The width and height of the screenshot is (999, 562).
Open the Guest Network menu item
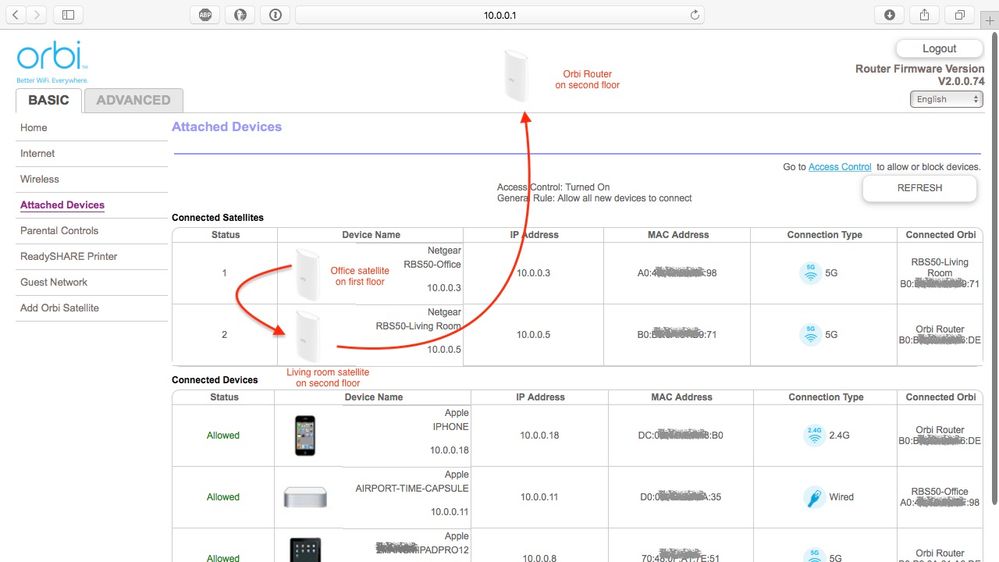(54, 282)
